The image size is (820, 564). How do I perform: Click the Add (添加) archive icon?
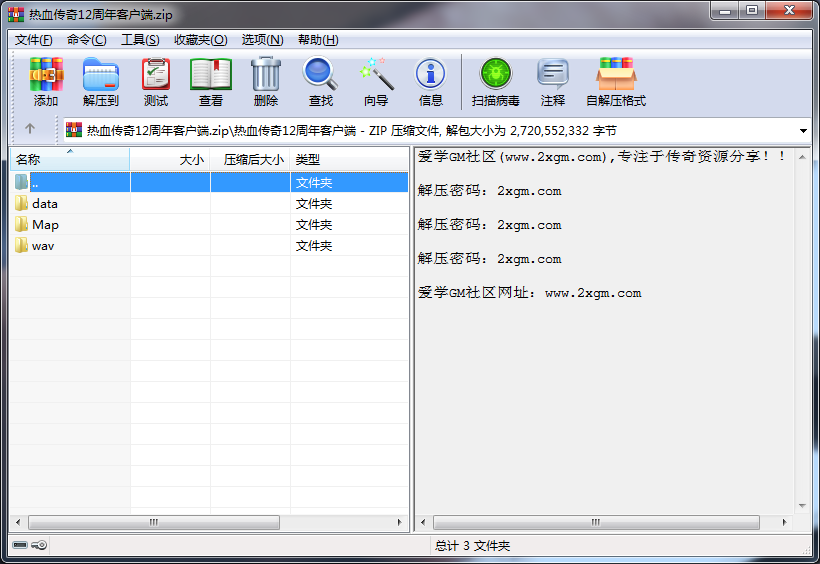click(46, 82)
